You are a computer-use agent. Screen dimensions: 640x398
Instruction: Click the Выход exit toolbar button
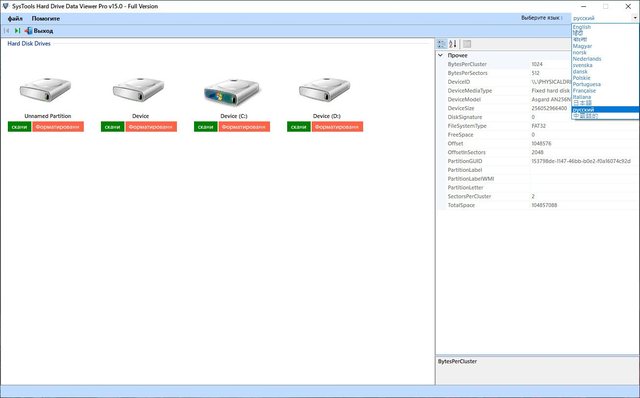(x=39, y=31)
